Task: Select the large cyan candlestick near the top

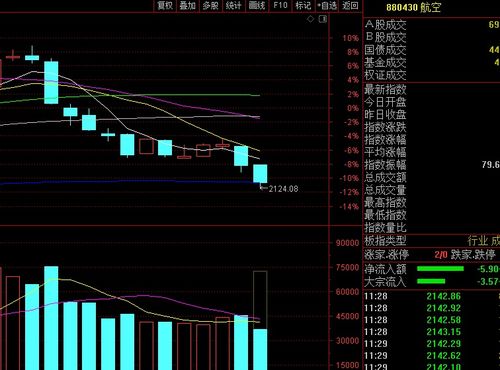Action: 51,82
